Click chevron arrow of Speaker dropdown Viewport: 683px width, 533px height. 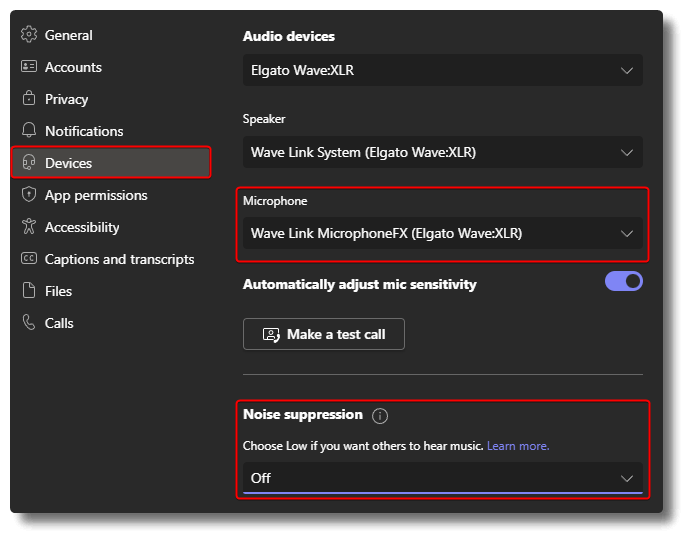(x=627, y=152)
